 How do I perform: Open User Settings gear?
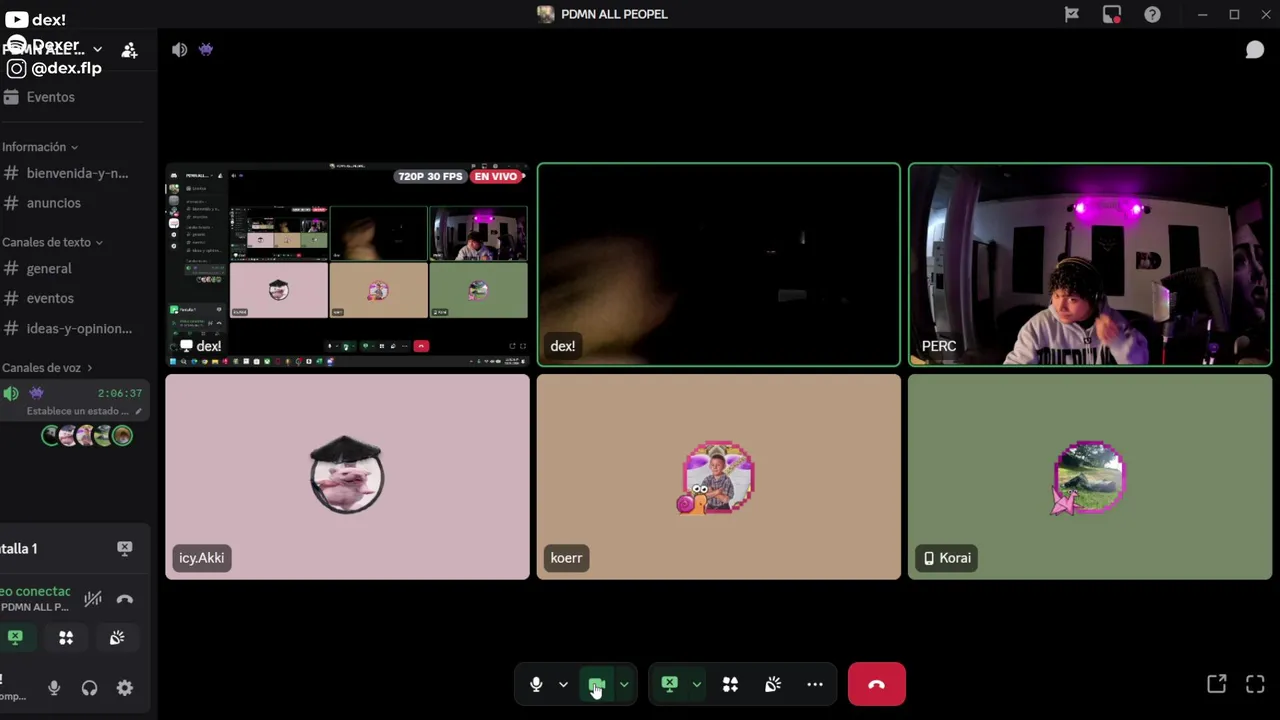(x=125, y=688)
